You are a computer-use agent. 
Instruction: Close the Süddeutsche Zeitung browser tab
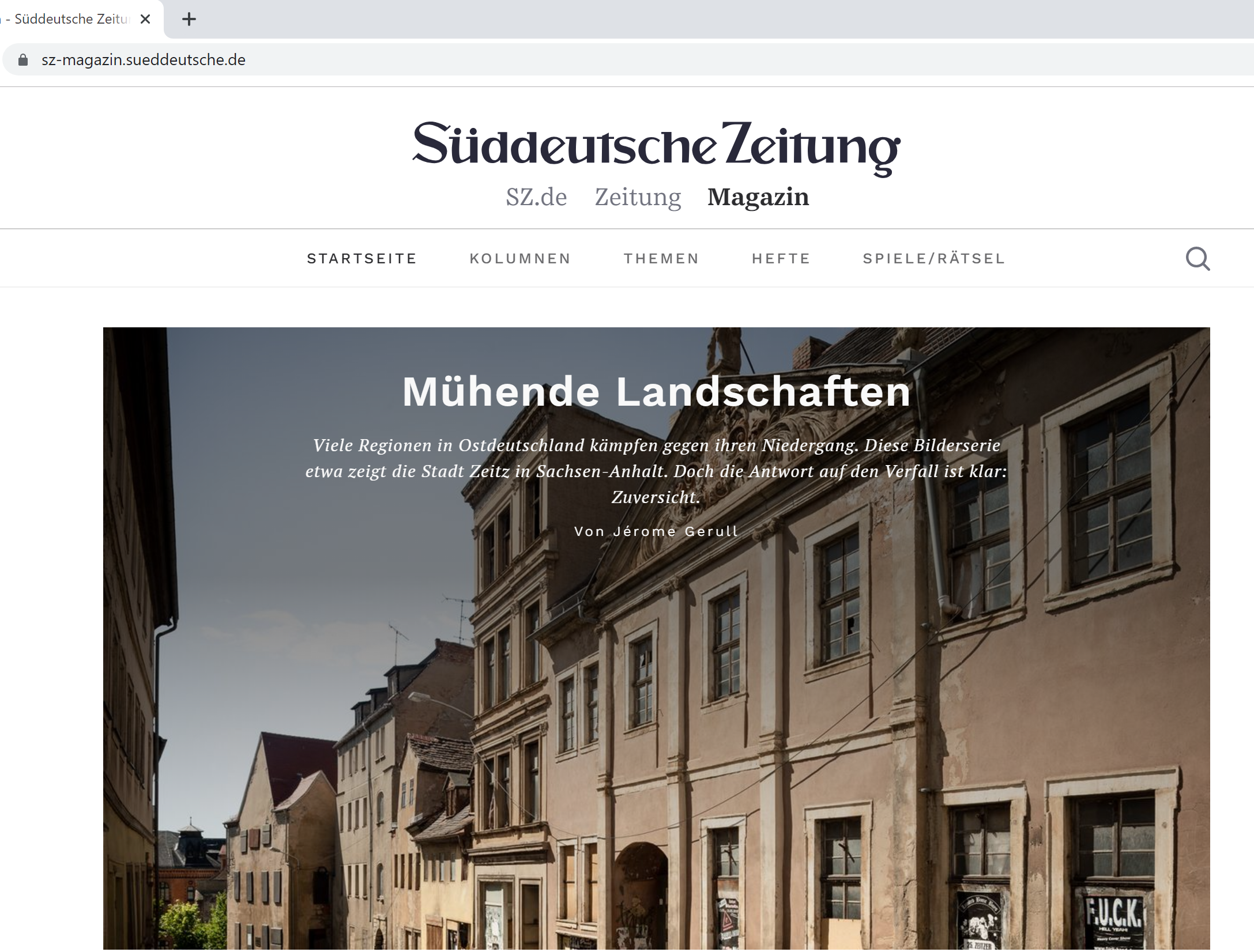(x=145, y=19)
